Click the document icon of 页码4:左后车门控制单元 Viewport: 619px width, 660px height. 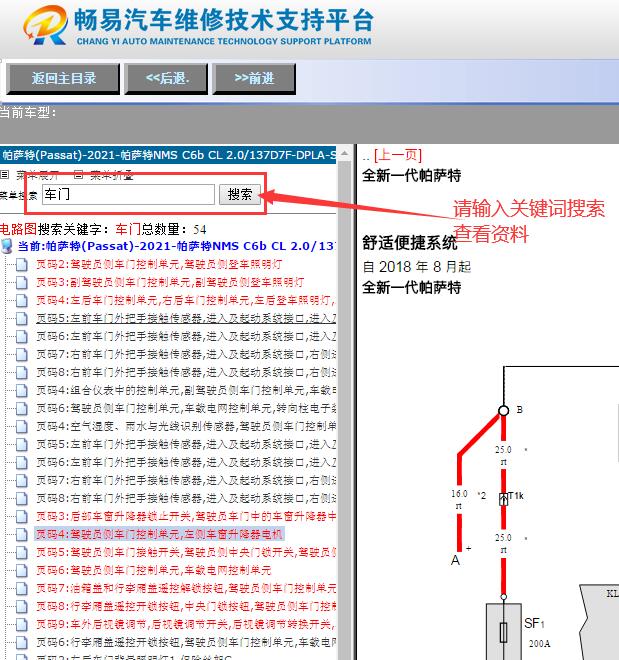(21, 301)
